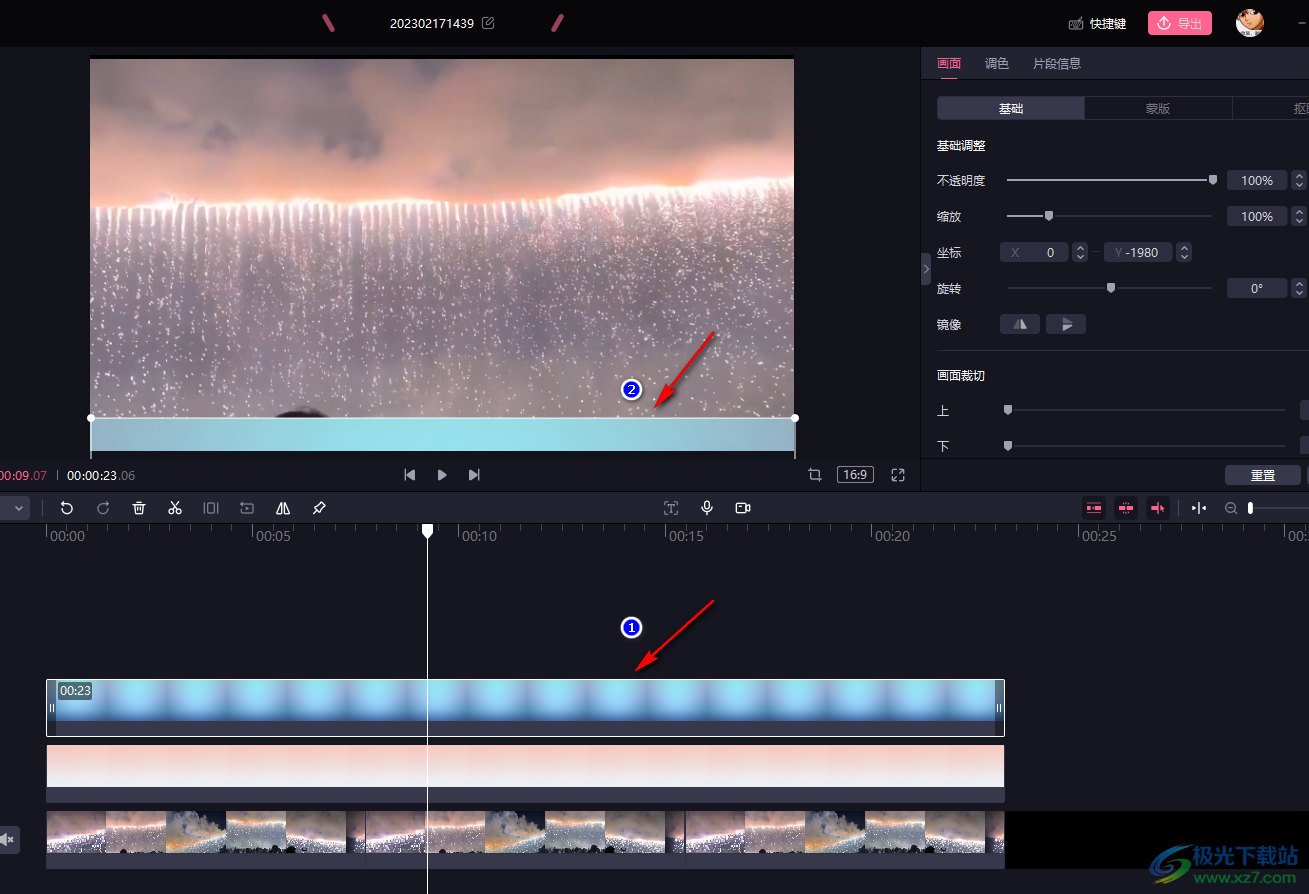Click the 重置 reset button
Screen dimensions: 1309x894
1263,475
